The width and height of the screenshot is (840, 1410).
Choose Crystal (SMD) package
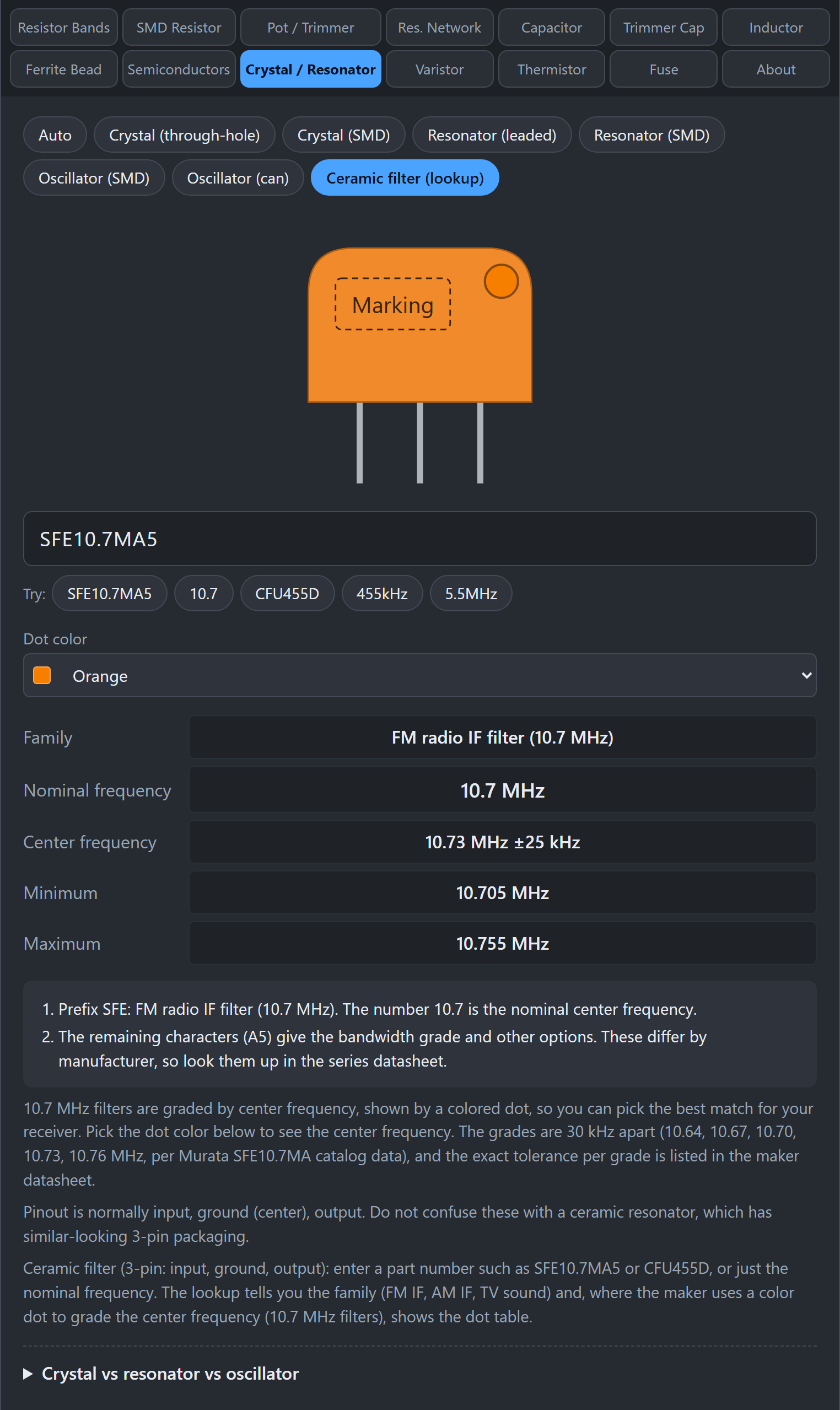(343, 134)
